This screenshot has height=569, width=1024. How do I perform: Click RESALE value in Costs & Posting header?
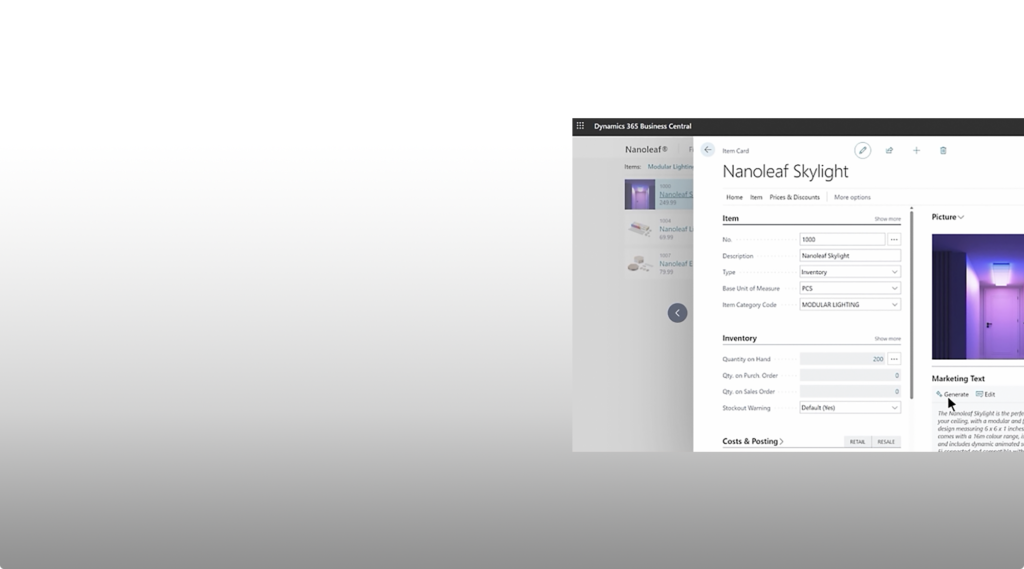coord(886,442)
